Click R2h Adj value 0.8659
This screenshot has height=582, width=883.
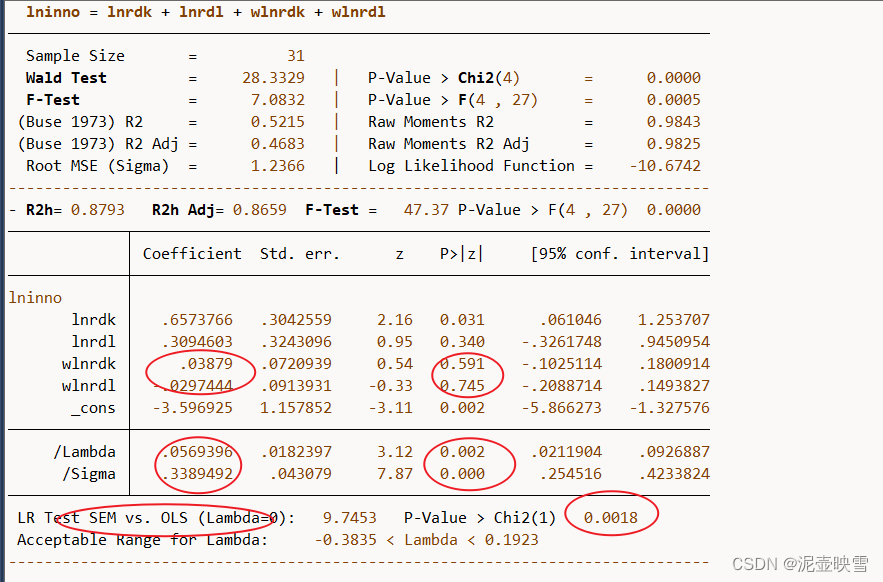point(260,210)
